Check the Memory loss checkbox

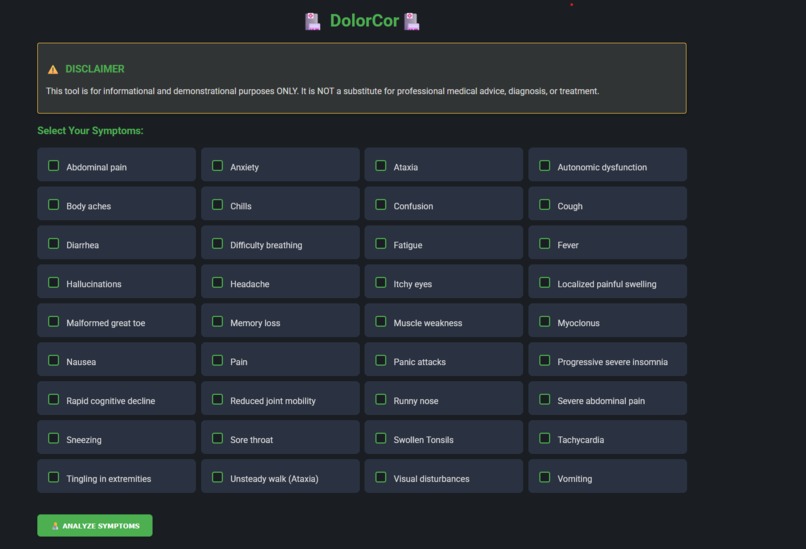(217, 321)
